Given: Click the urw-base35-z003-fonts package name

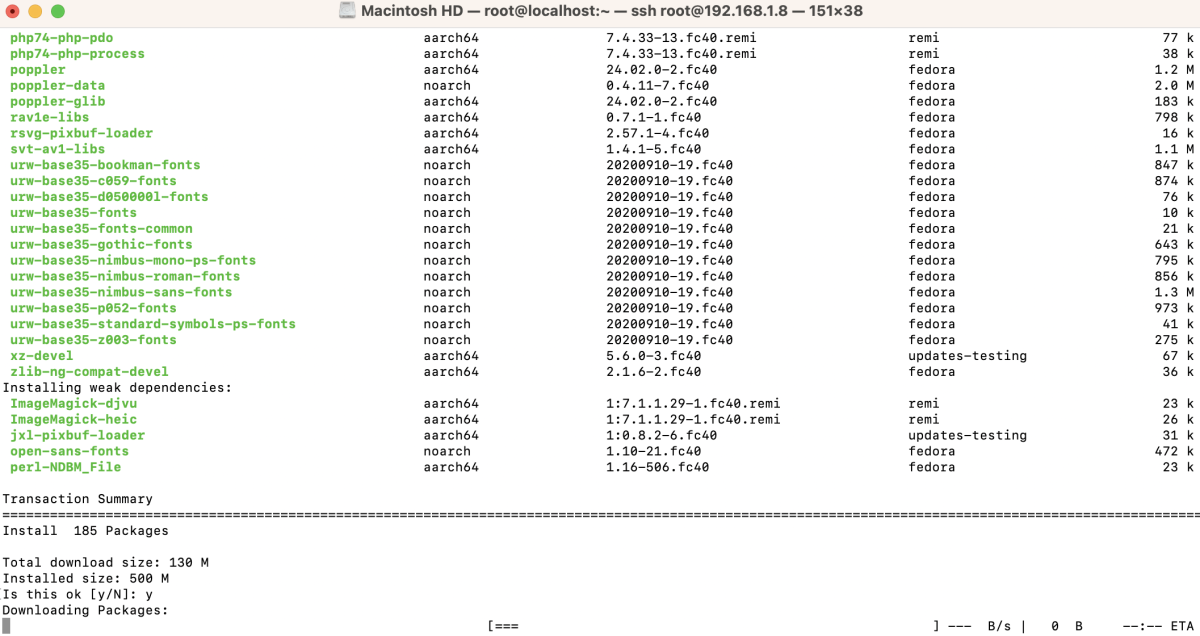Looking at the screenshot, I should click(x=93, y=340).
